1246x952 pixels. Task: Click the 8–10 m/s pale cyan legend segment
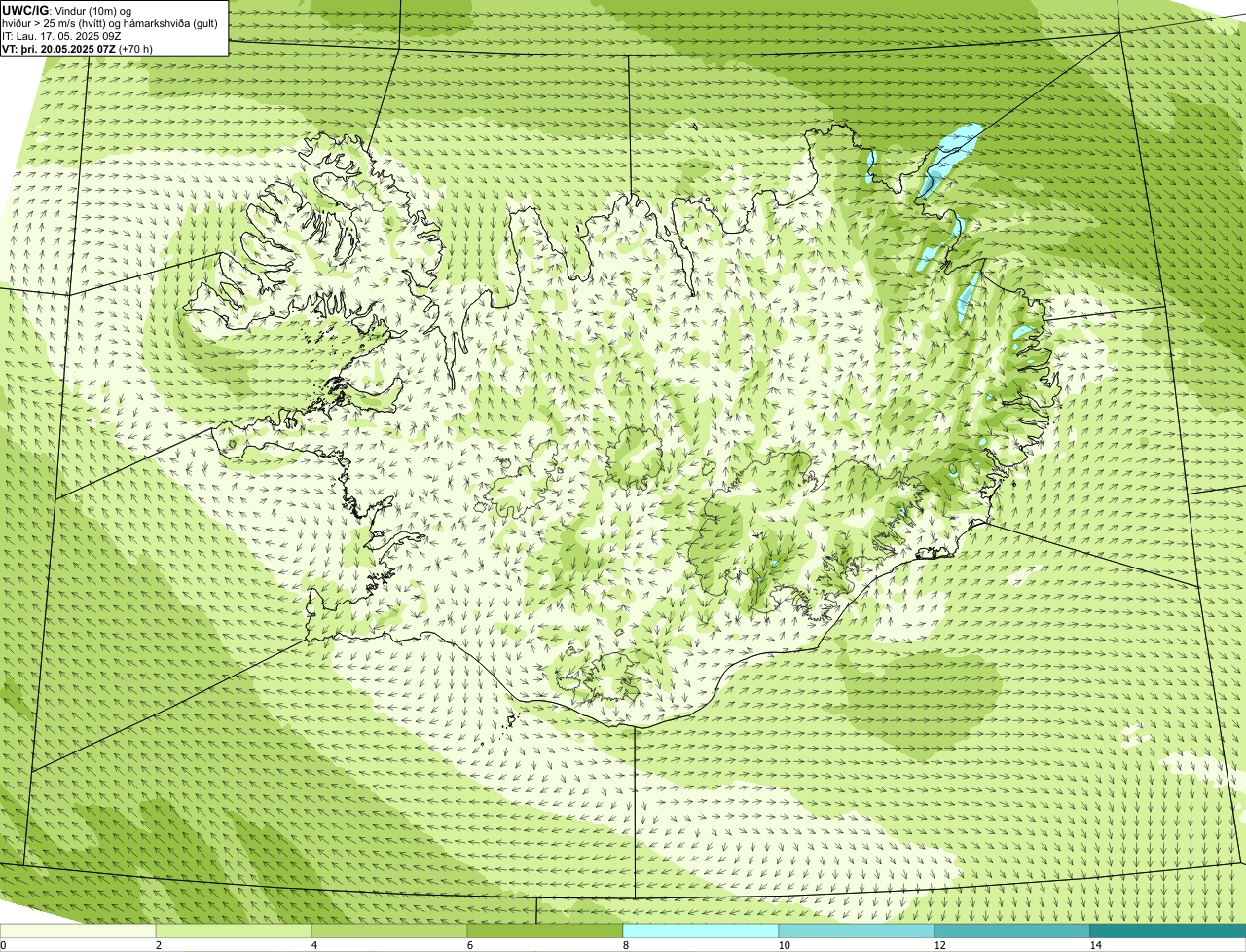point(701,931)
